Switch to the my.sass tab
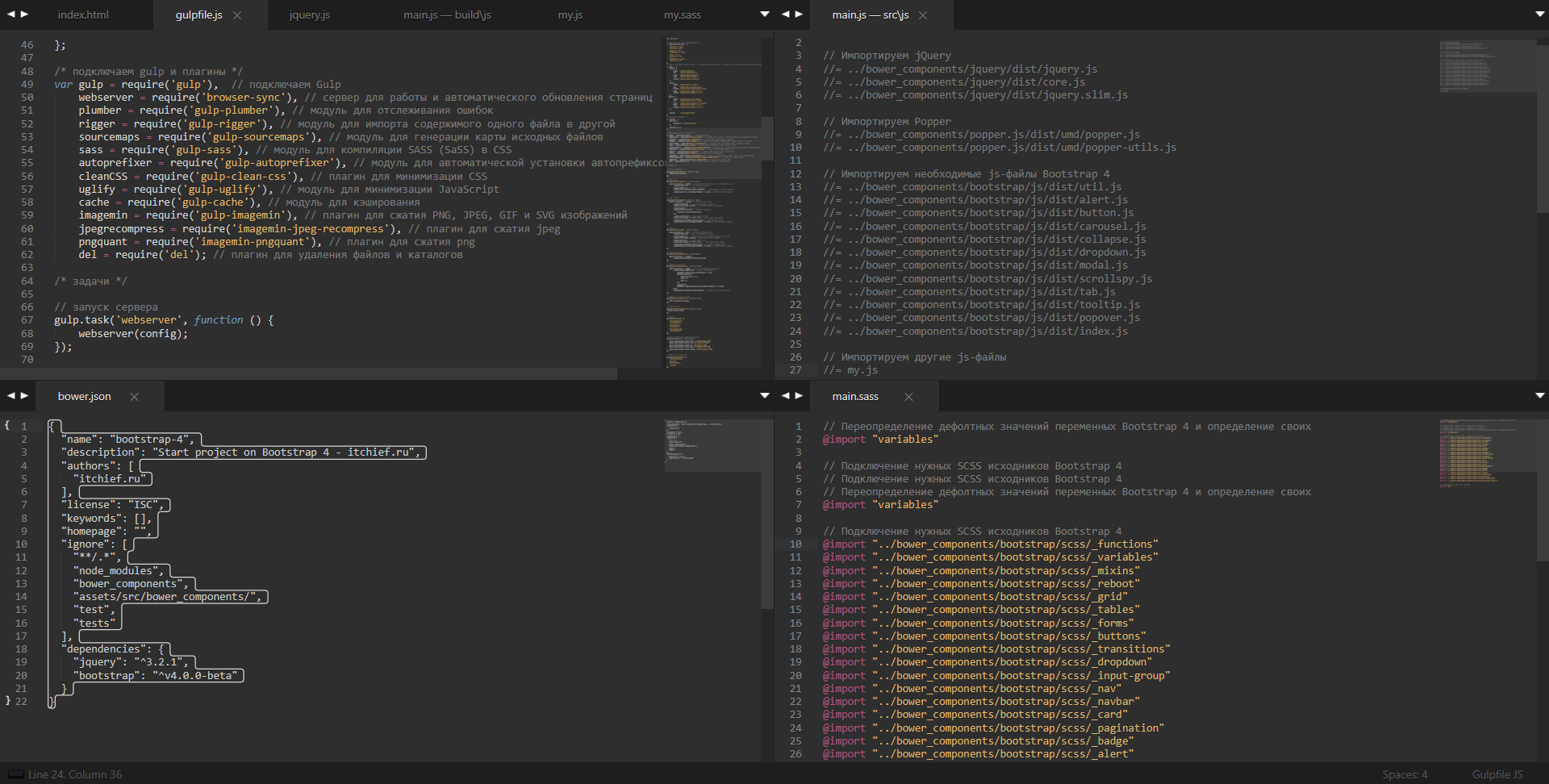 tap(683, 15)
